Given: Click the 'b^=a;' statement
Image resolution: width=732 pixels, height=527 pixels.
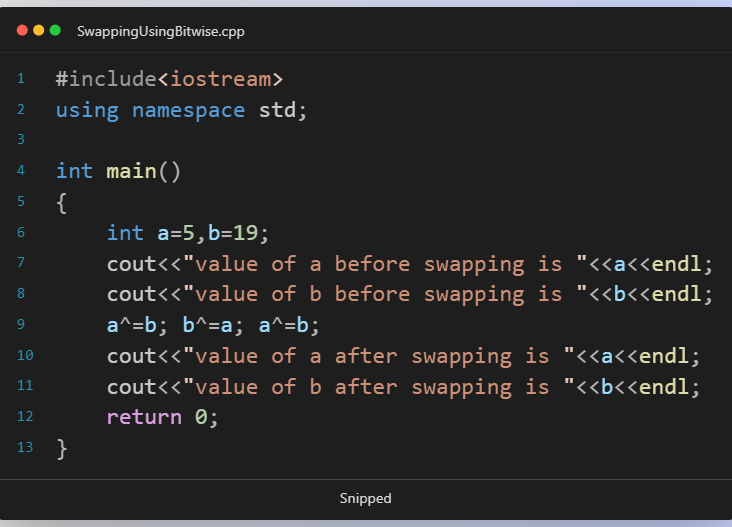Looking at the screenshot, I should (213, 325).
